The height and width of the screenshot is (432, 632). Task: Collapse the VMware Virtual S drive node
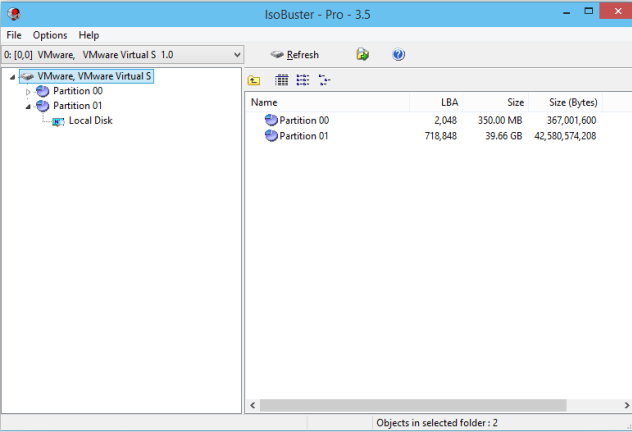[12, 77]
